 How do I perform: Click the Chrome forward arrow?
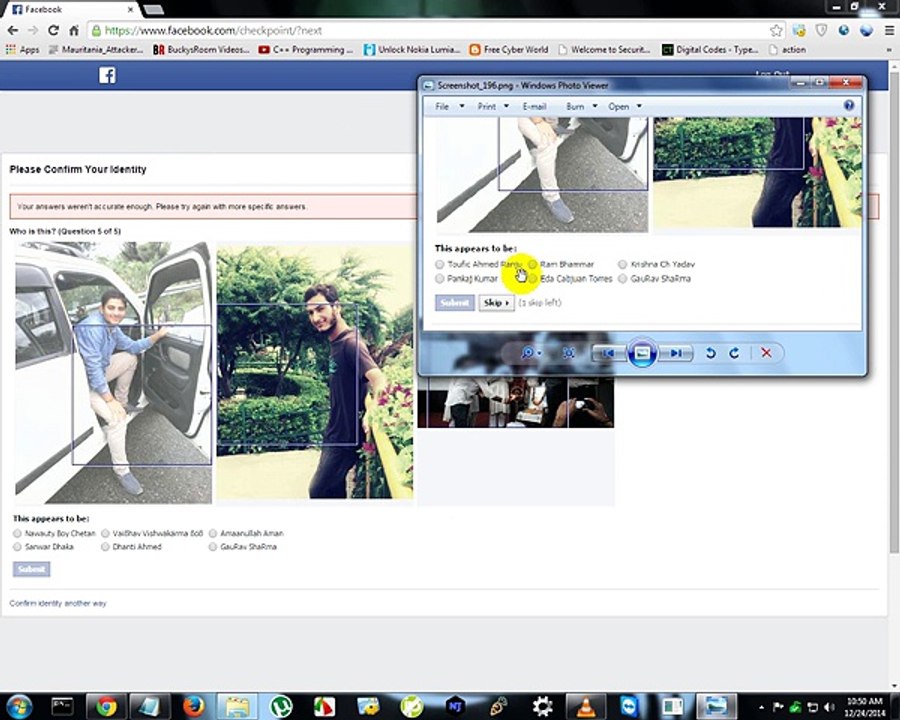(x=33, y=30)
